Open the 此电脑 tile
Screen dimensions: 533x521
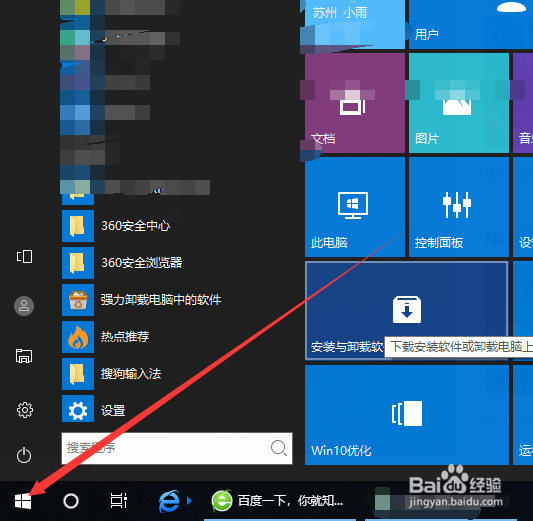click(355, 207)
